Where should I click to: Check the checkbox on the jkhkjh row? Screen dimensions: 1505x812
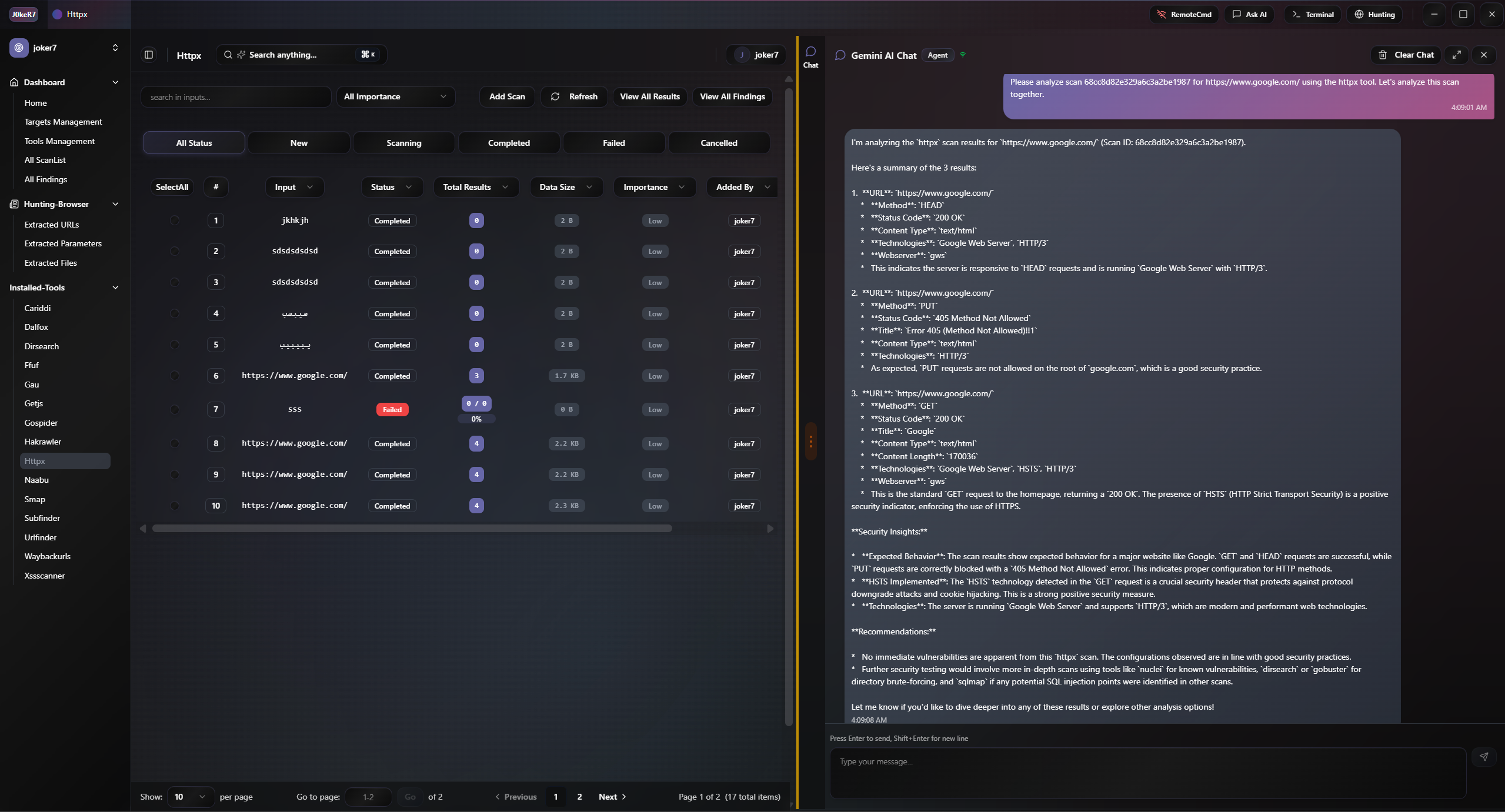pos(174,220)
